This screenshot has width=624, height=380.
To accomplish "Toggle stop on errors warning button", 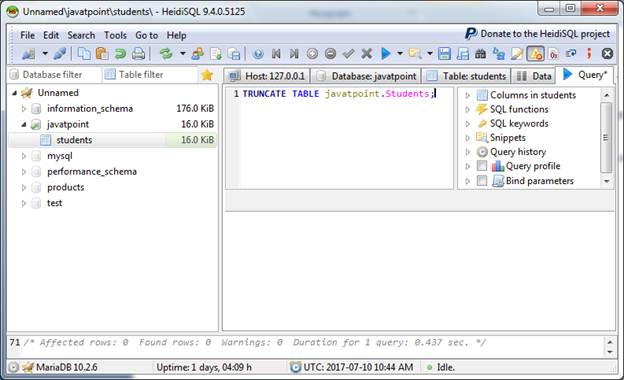I will coord(535,53).
